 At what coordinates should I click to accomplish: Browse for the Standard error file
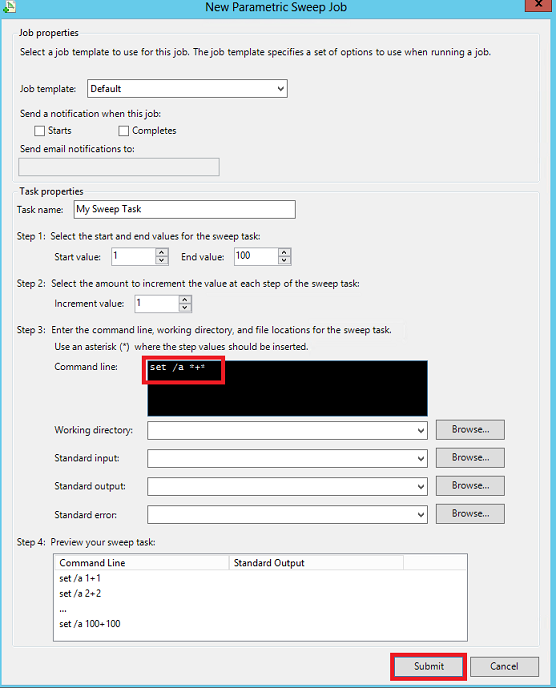(470, 514)
